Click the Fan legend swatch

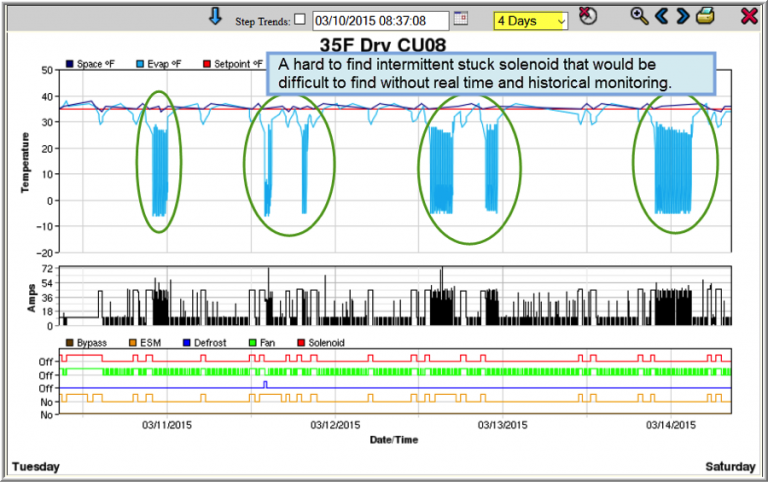click(253, 343)
